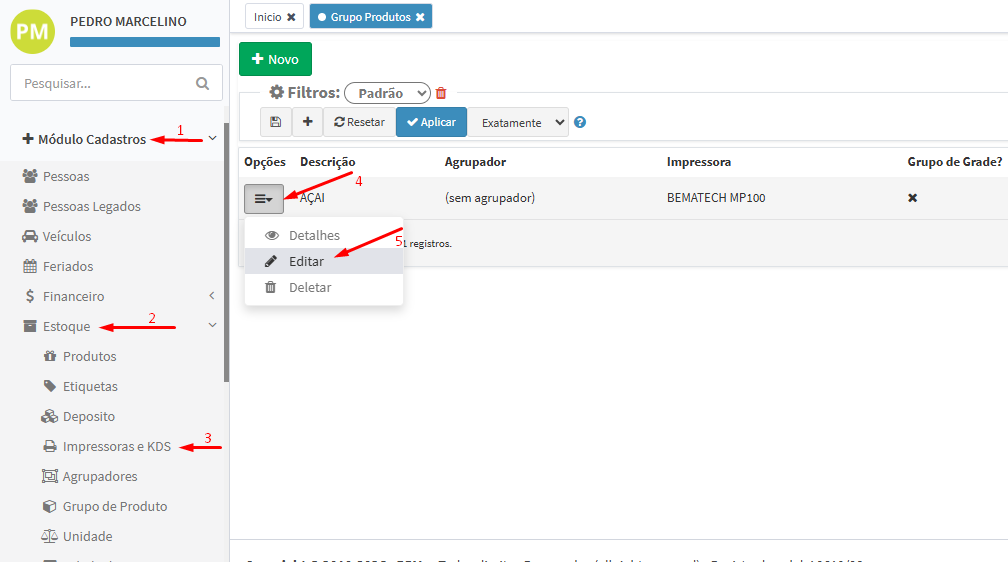
Task: Click the green Novo button
Action: [275, 59]
